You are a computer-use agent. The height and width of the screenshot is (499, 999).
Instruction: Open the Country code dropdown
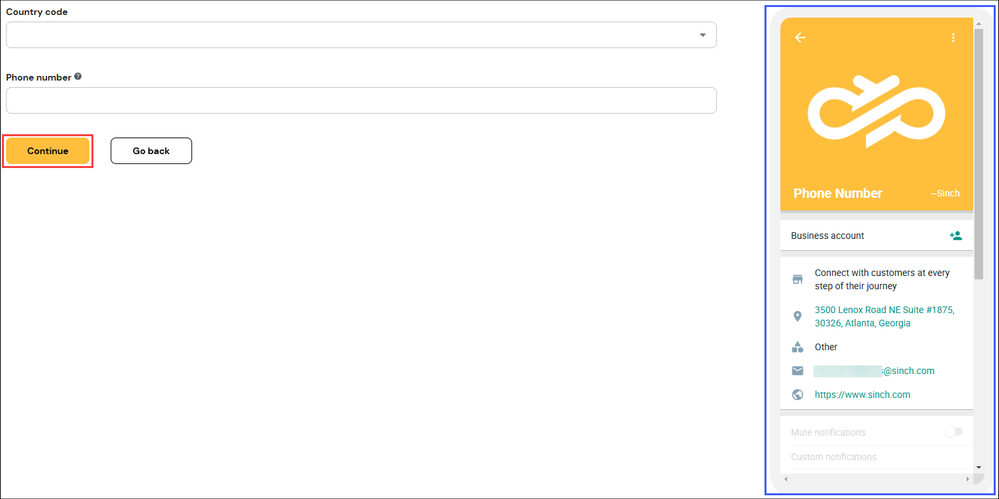(x=361, y=35)
